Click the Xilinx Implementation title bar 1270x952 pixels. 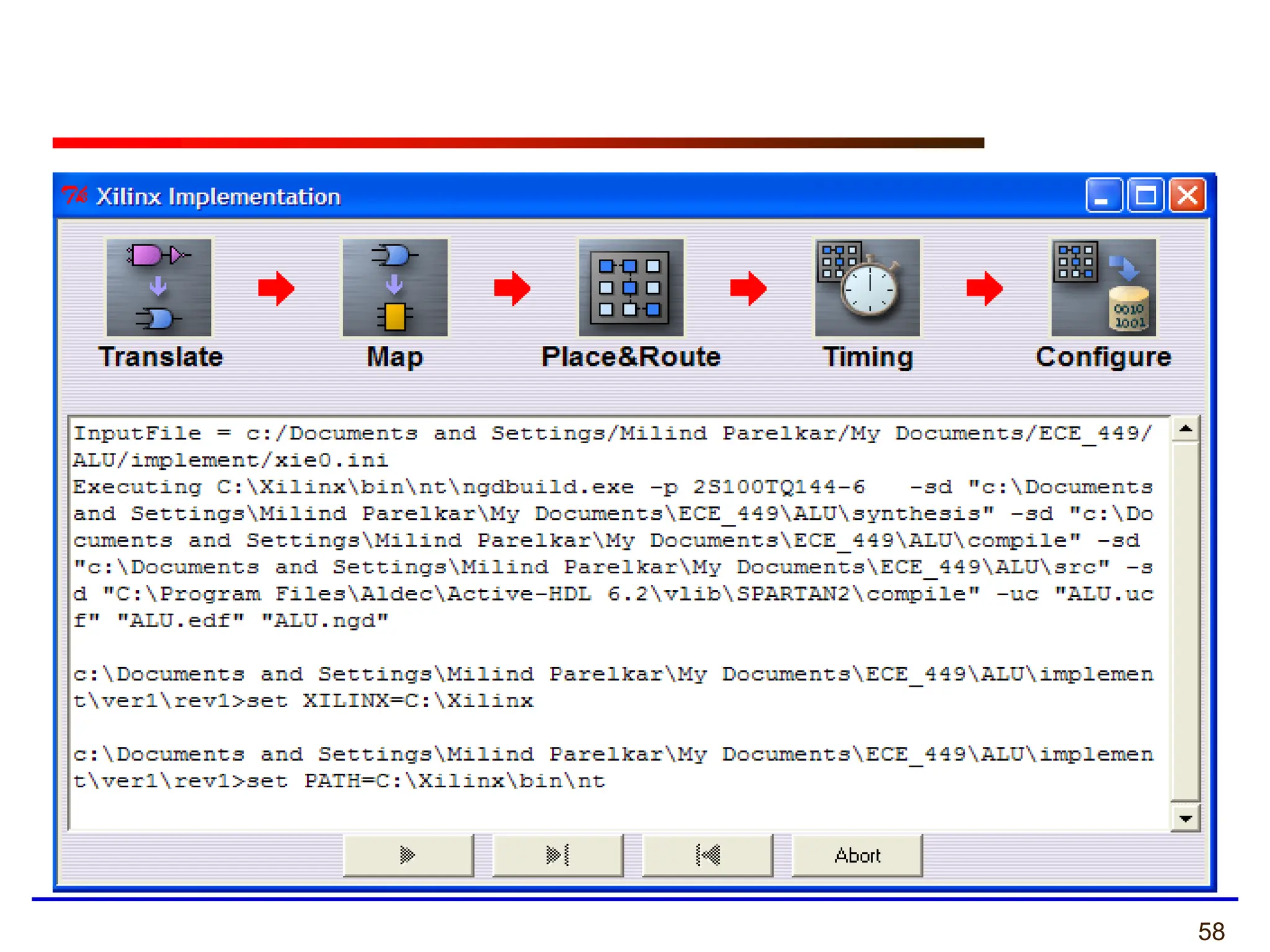pos(558,196)
